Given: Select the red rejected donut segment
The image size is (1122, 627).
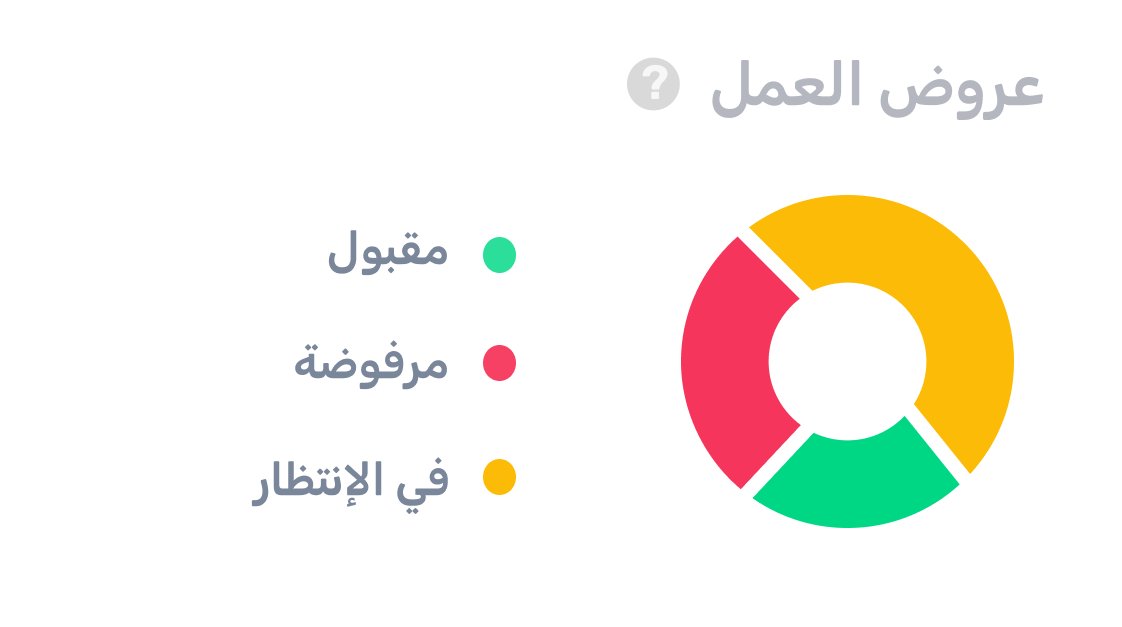Looking at the screenshot, I should [x=727, y=362].
